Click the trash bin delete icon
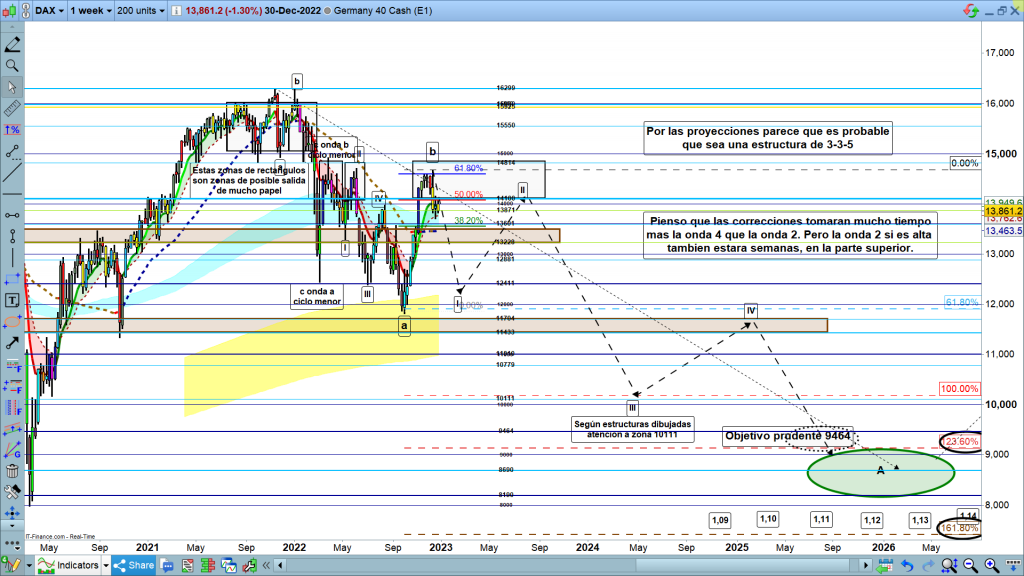The image size is (1024, 576). click(11, 470)
